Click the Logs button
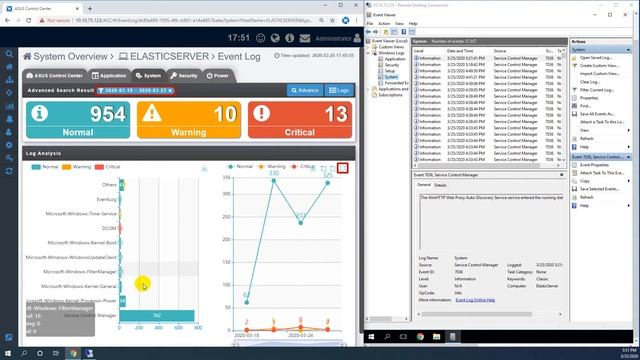Viewport: 640px width, 360px height. point(339,90)
